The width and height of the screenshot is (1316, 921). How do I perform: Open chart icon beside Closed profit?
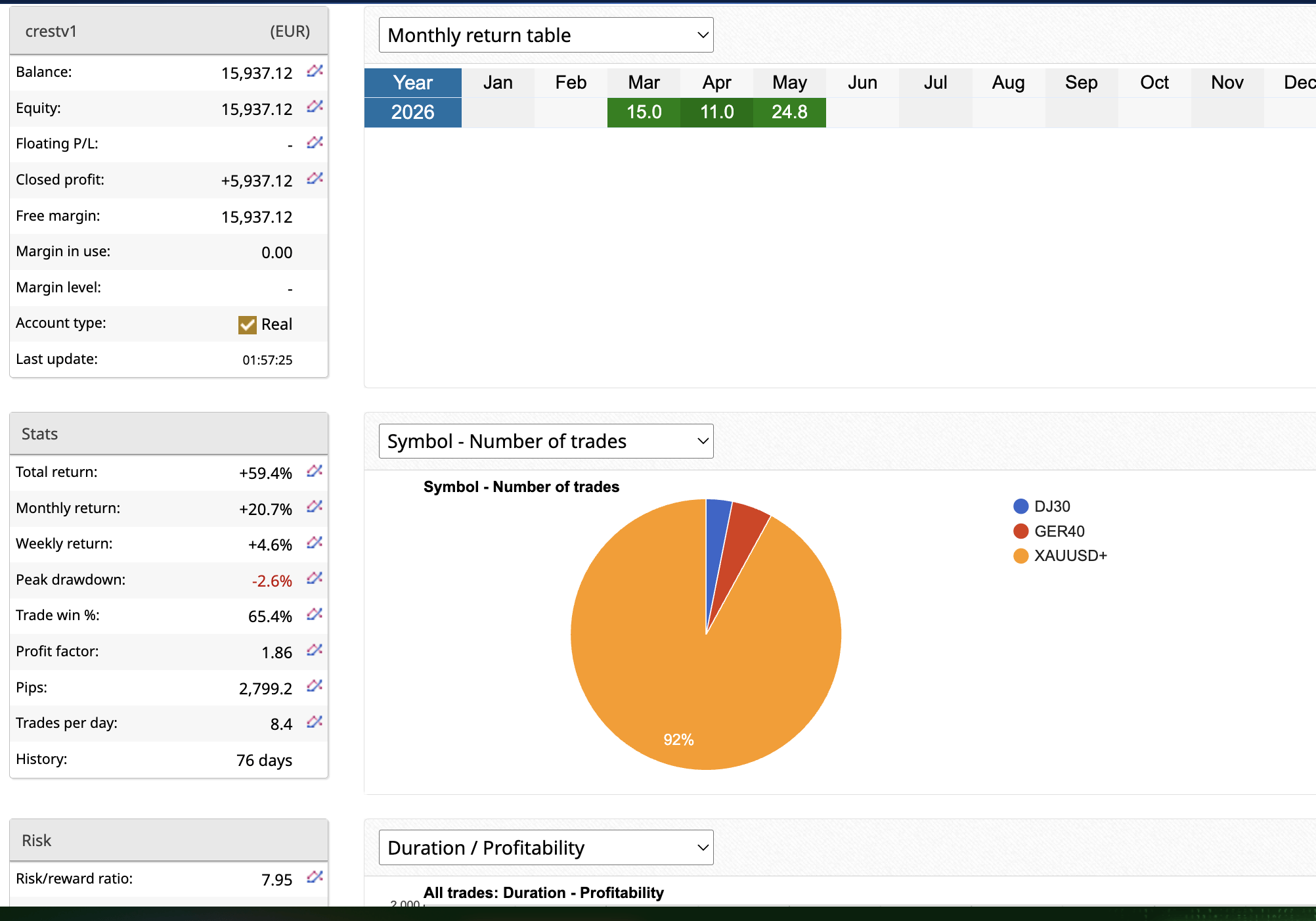click(315, 179)
